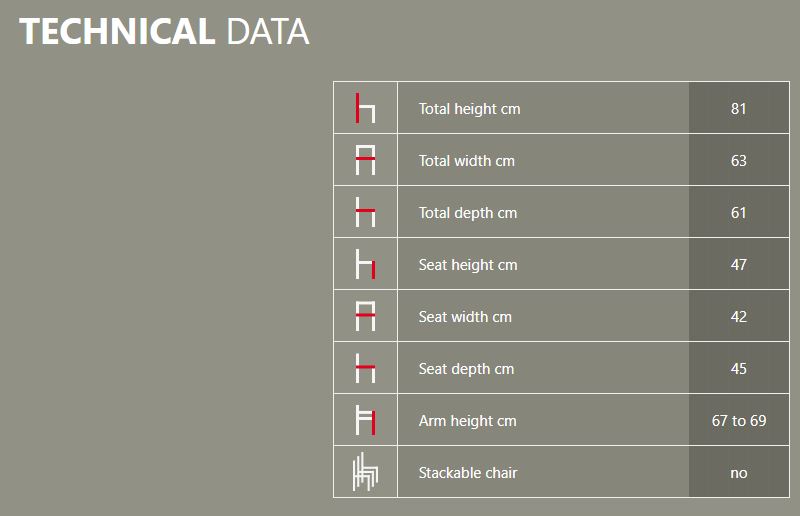Click the Total height chair icon

click(x=365, y=108)
